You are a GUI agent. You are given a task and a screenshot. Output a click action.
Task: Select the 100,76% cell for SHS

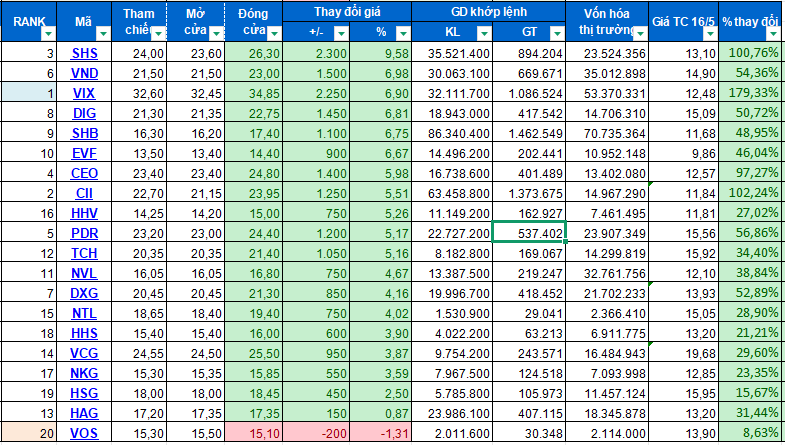point(751,53)
